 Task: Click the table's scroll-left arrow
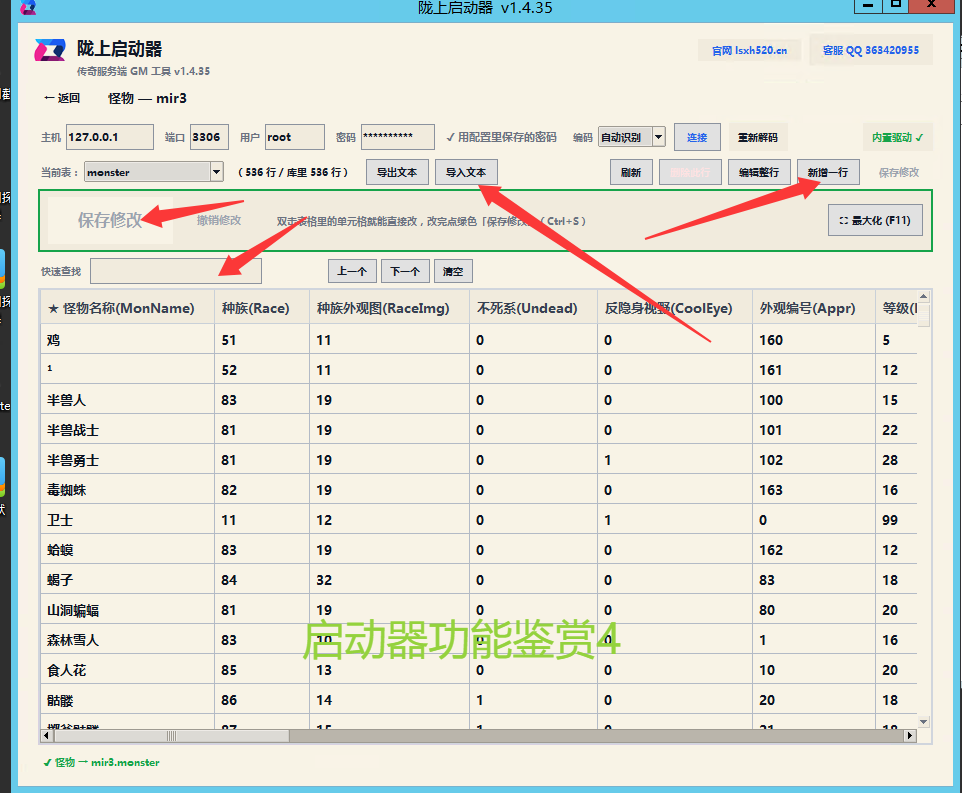coord(47,735)
